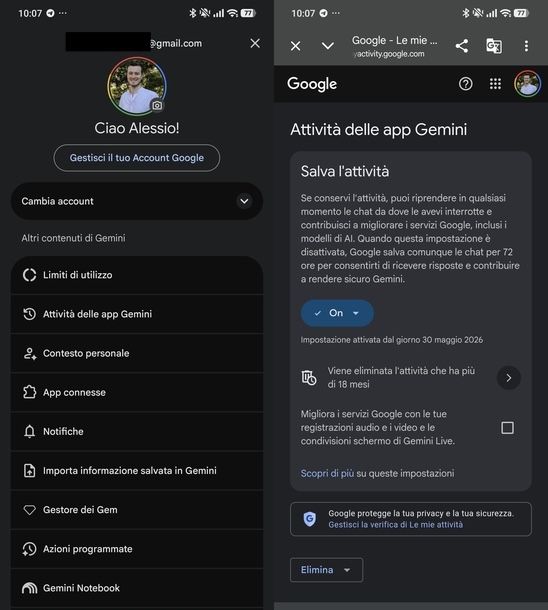
Task: Tap the browser URL title area
Action: [x=394, y=46]
